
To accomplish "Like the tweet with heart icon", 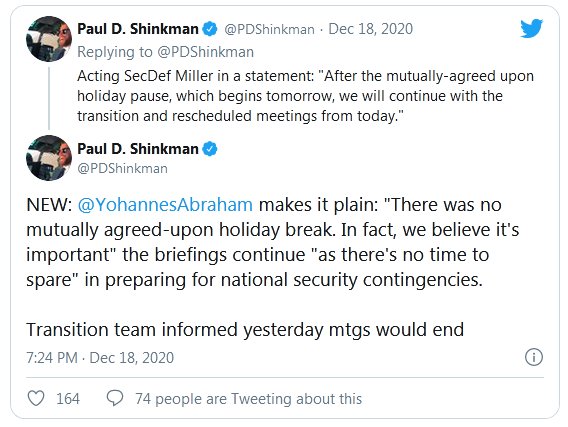I will pos(36,398).
